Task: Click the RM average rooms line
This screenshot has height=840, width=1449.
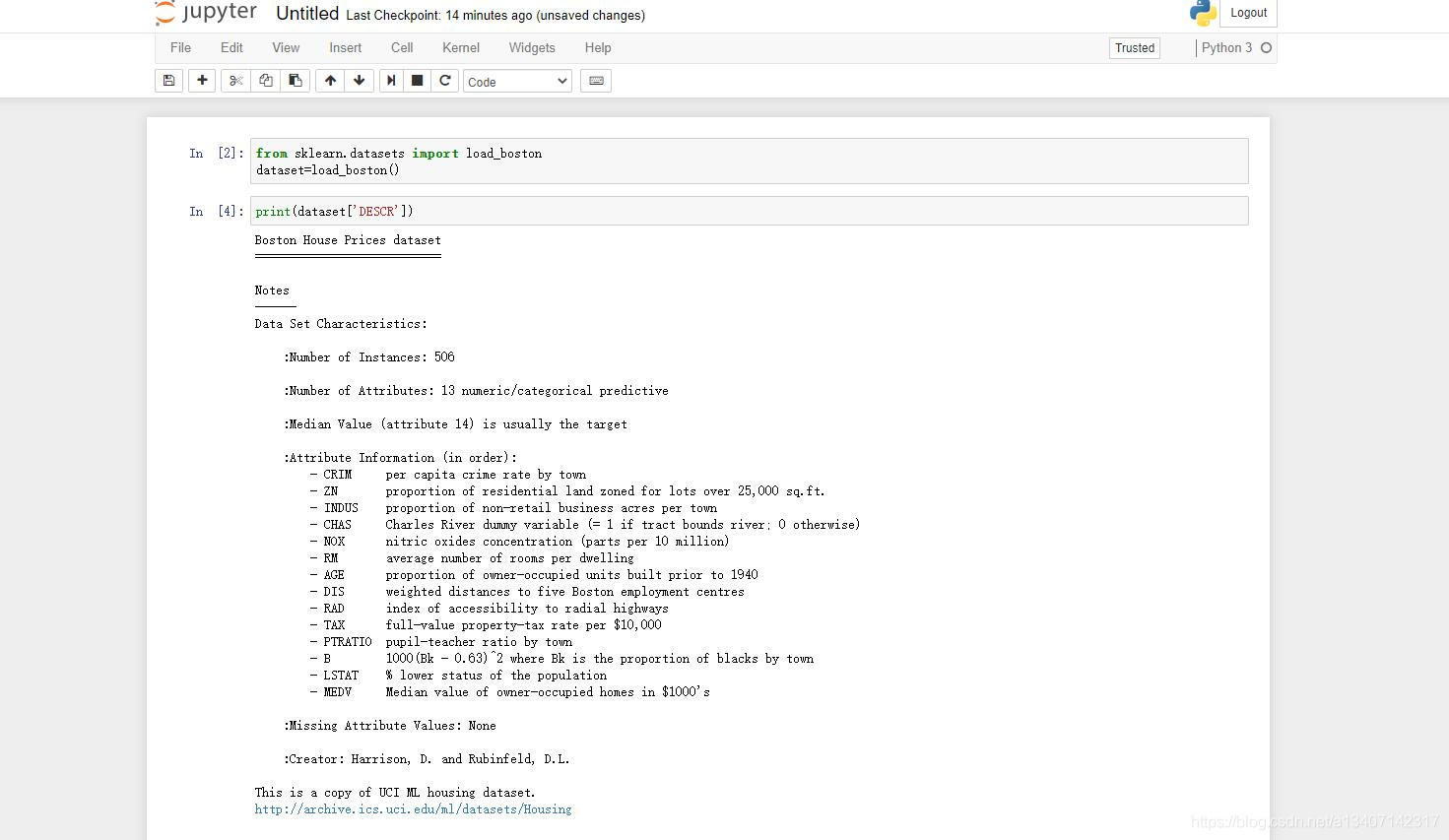Action: [x=472, y=558]
